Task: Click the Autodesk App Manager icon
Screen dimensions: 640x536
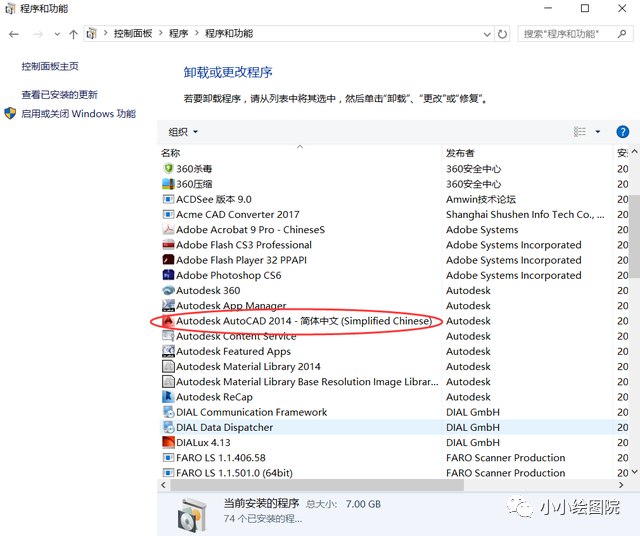Action: (168, 305)
